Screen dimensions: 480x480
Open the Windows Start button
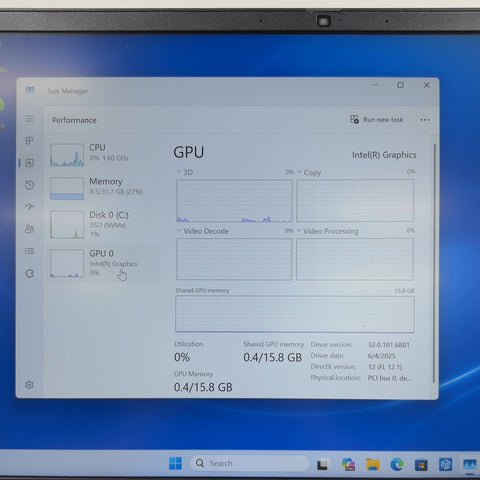(175, 463)
